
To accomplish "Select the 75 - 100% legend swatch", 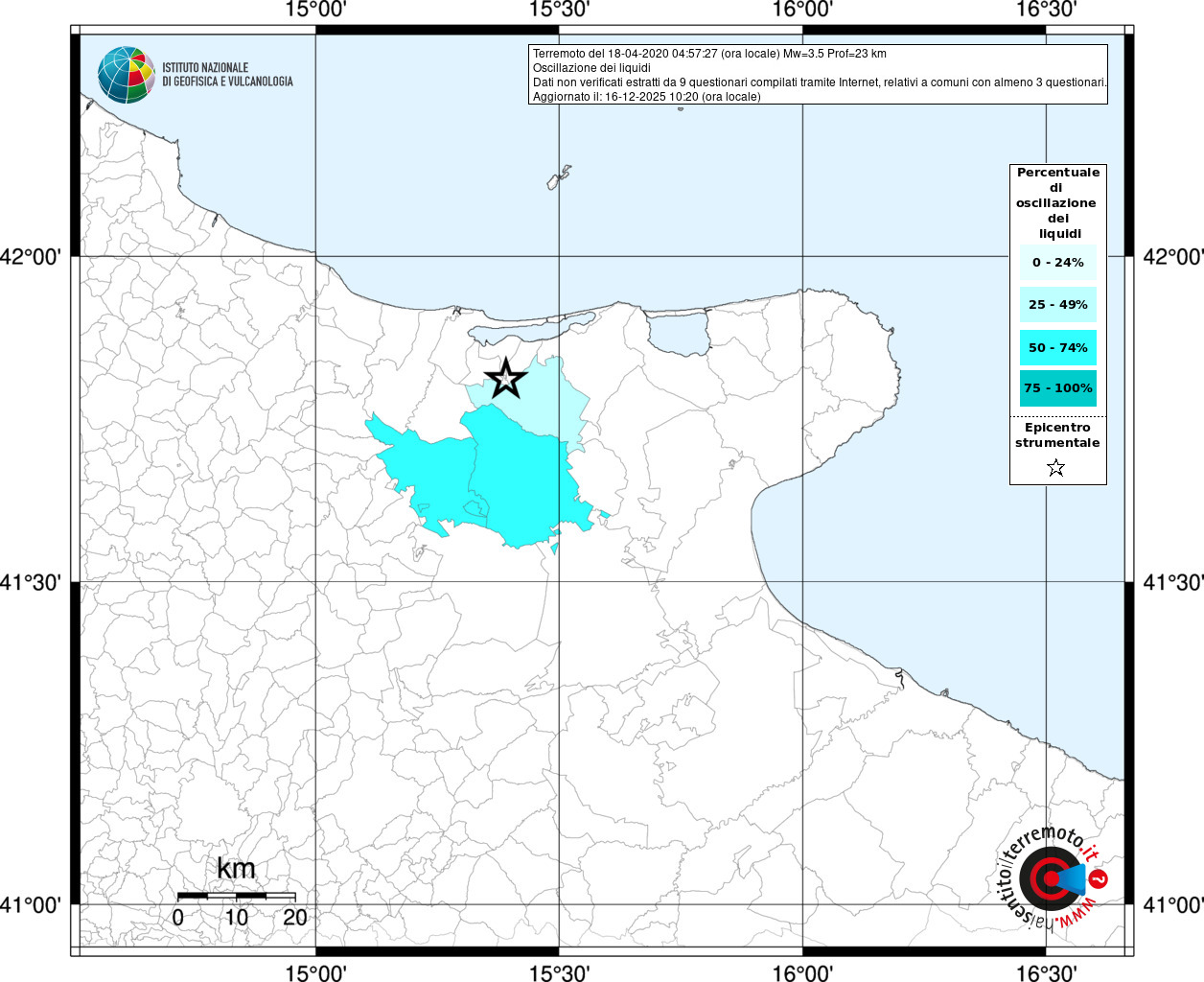I will point(1057,388).
